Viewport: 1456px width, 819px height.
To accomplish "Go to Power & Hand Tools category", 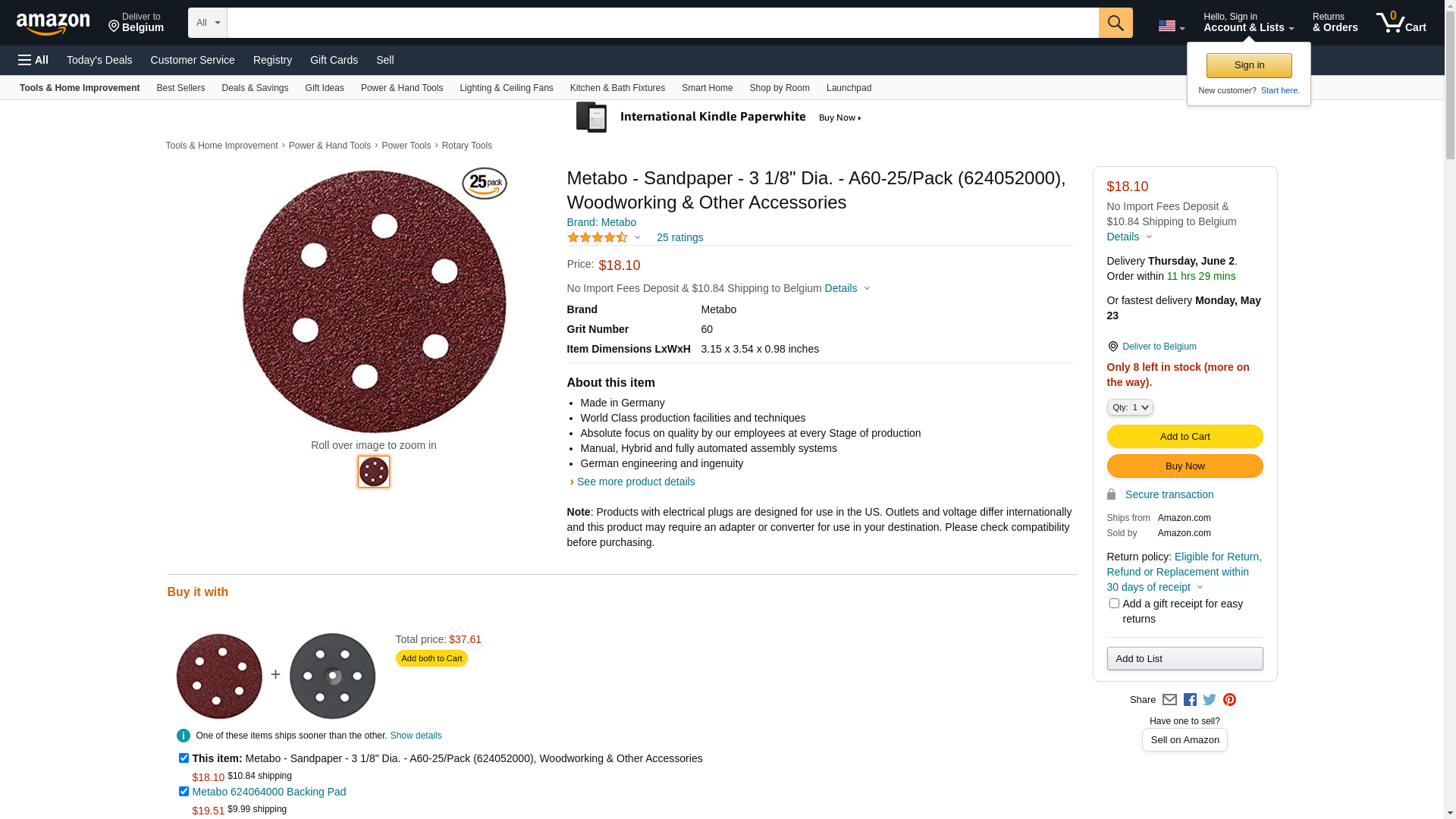I will 401,88.
